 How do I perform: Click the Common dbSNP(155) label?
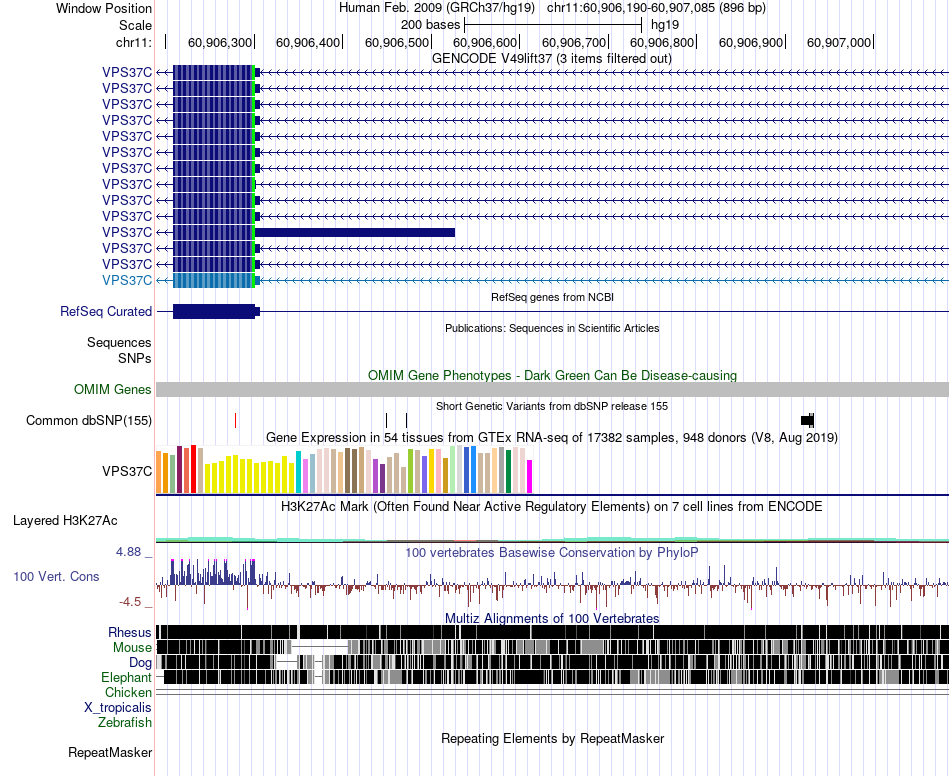pos(89,420)
